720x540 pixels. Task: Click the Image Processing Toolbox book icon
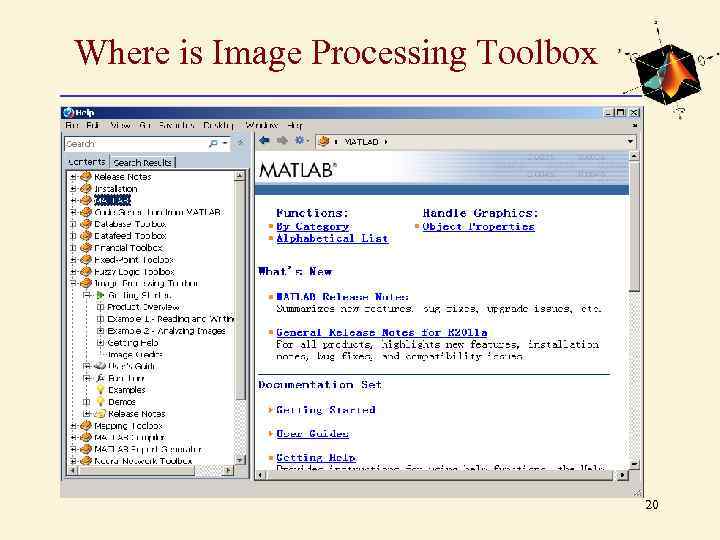coord(86,283)
